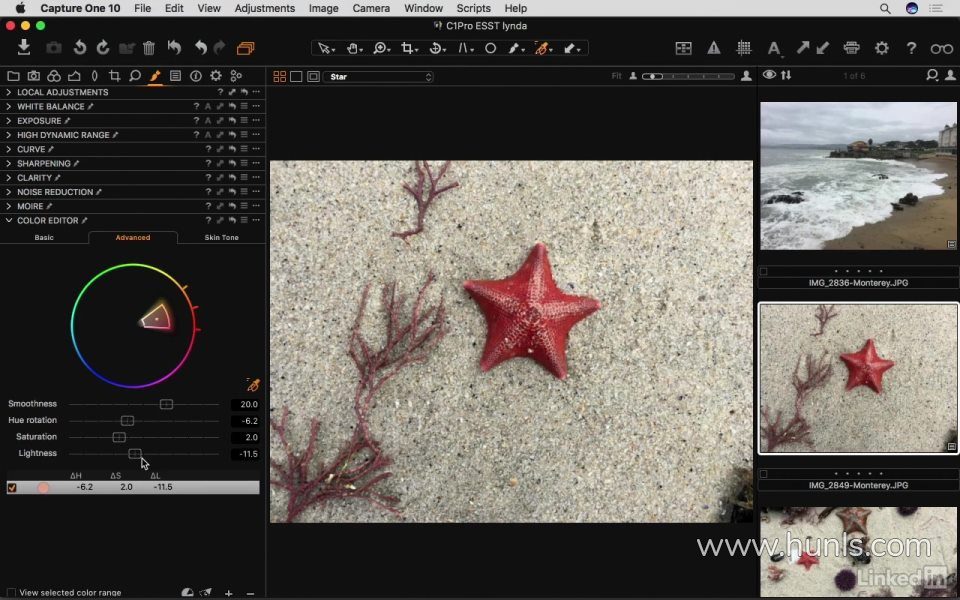Open the Lens tool tab icon
The width and height of the screenshot is (960, 600).
point(94,76)
